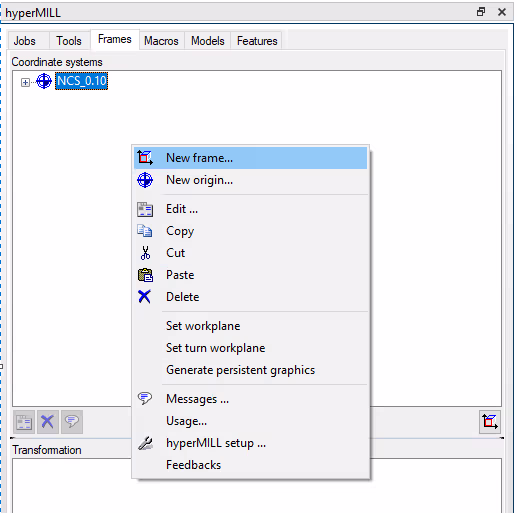Choose Set workplane menu entry
This screenshot has height=513, width=517.
250,326
